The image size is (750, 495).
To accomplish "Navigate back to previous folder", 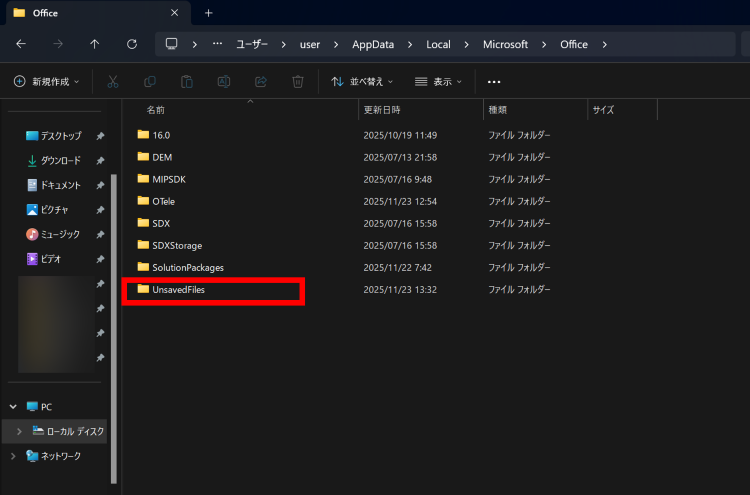I will pos(21,44).
